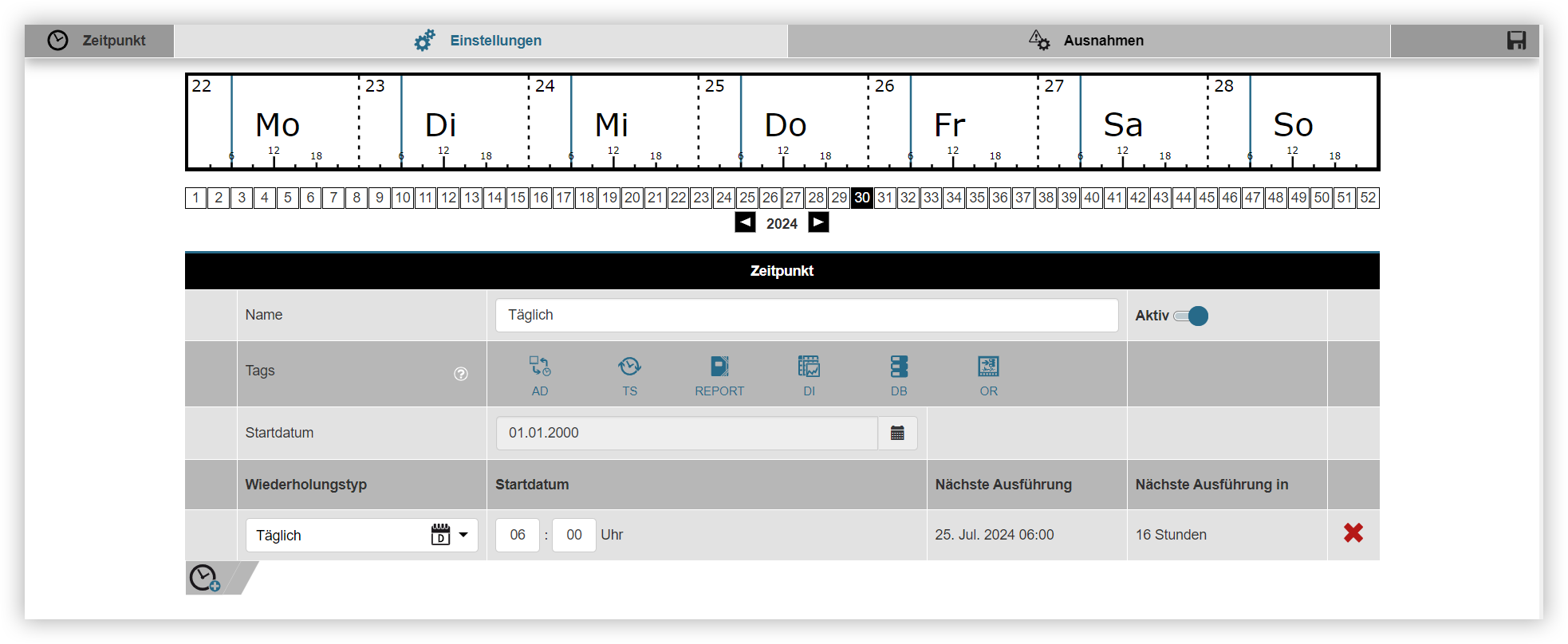Click the DB tag icon
Viewport: 1568px width, 644px height.
899,367
